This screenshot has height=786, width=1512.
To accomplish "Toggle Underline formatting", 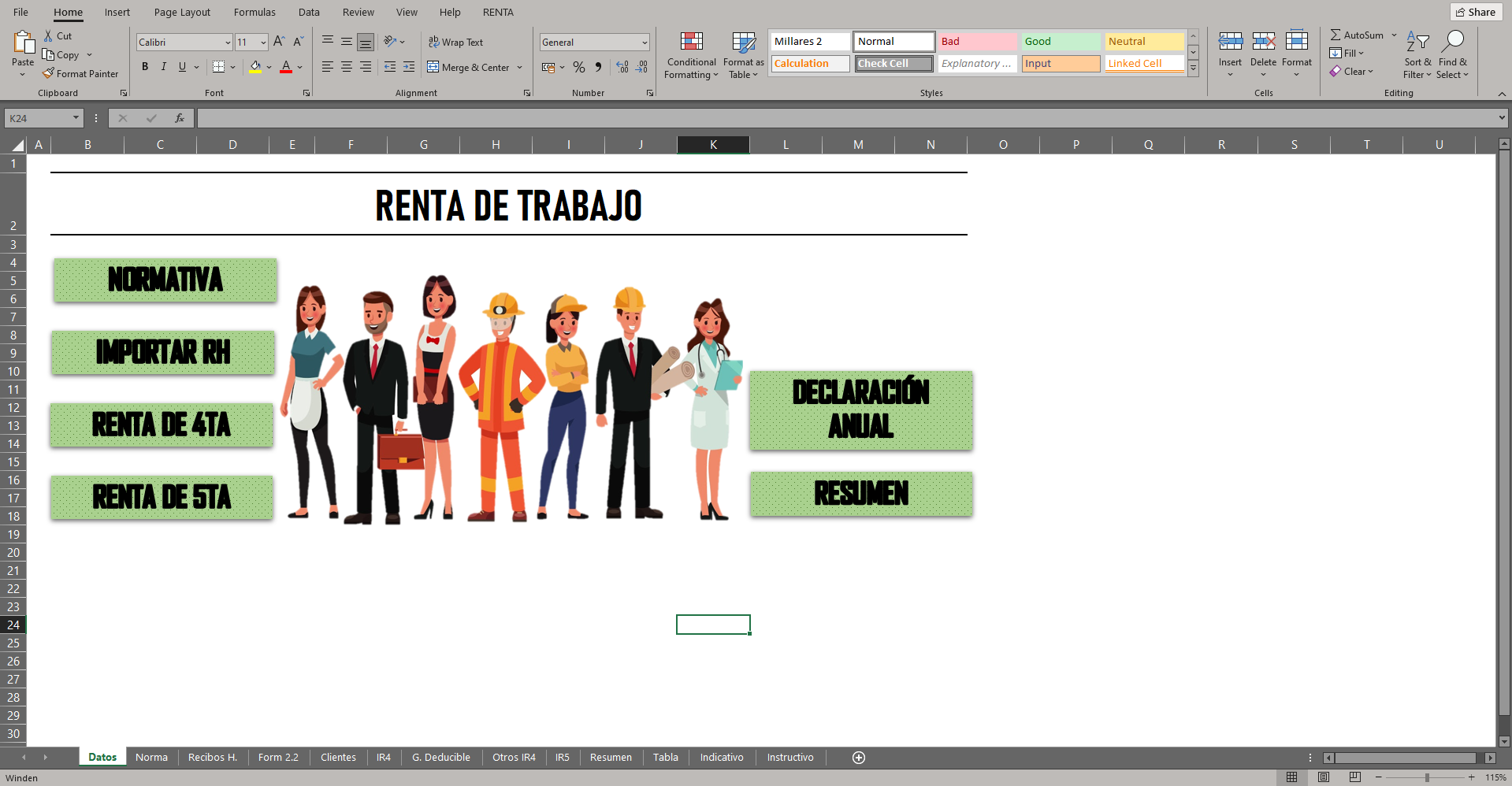I will [182, 67].
